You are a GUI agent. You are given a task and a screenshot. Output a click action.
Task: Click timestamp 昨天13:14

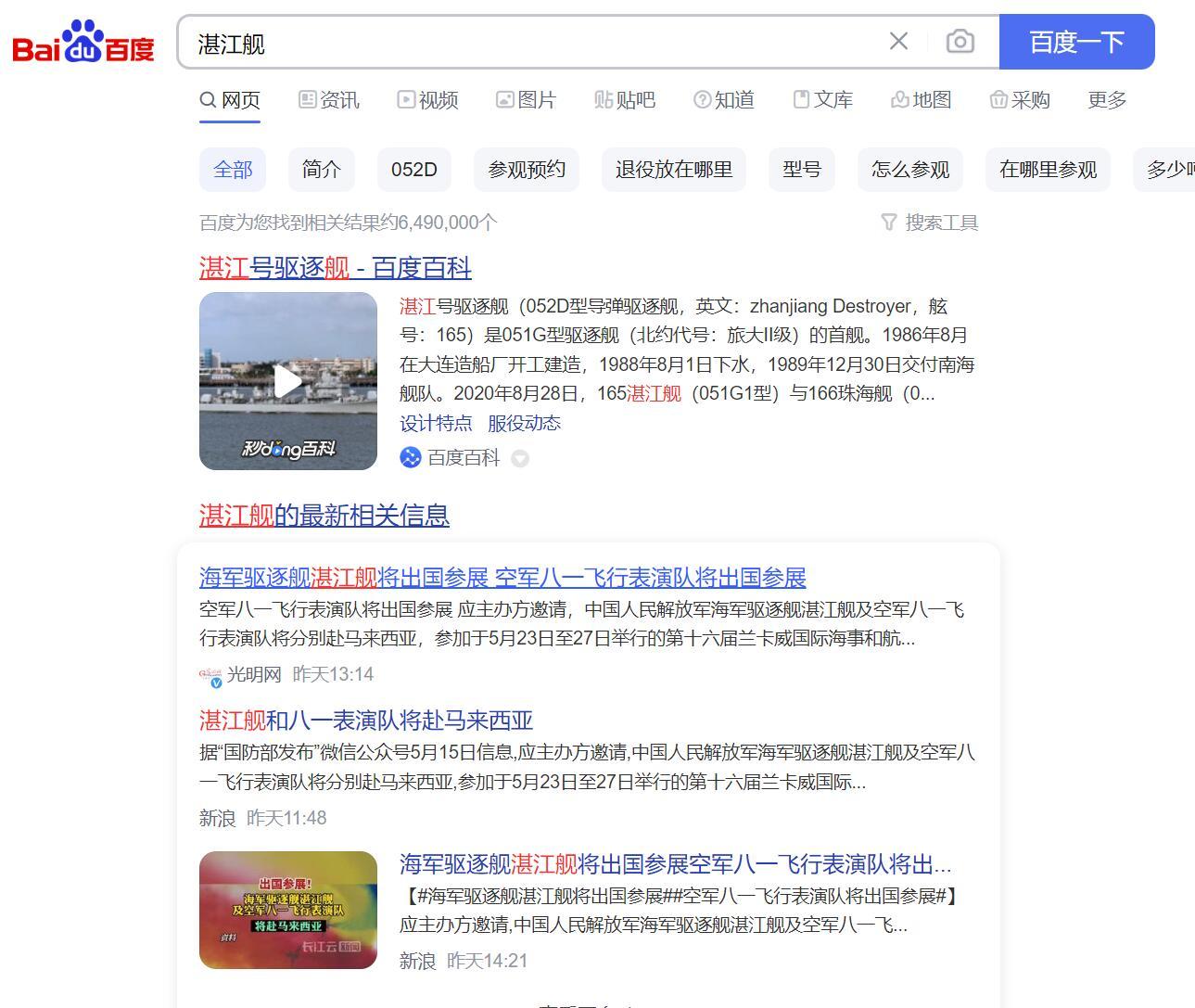(x=333, y=674)
